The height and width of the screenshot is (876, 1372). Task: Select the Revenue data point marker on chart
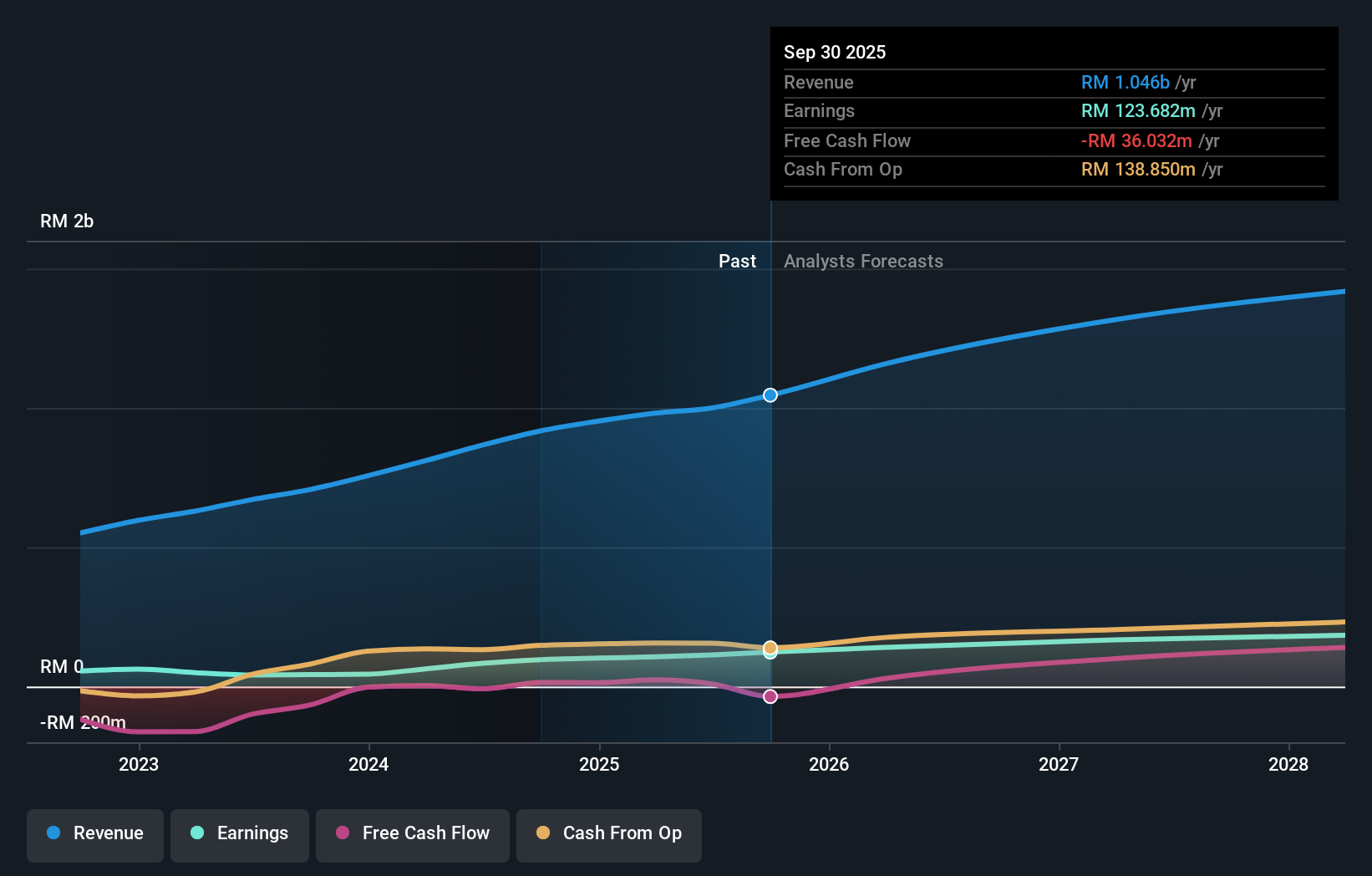coord(770,395)
